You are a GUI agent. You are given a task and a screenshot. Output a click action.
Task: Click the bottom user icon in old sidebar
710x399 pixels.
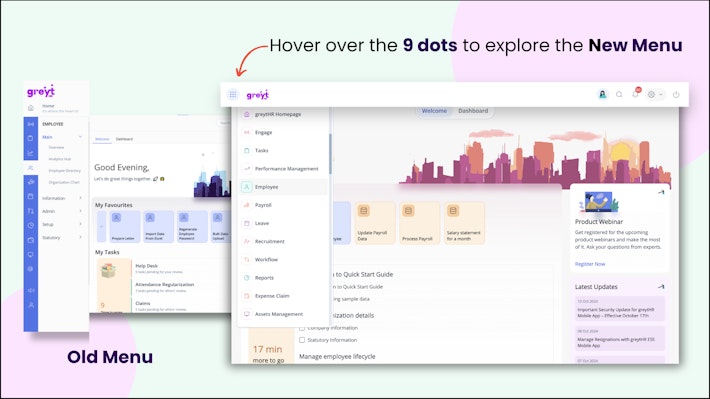tap(31, 305)
